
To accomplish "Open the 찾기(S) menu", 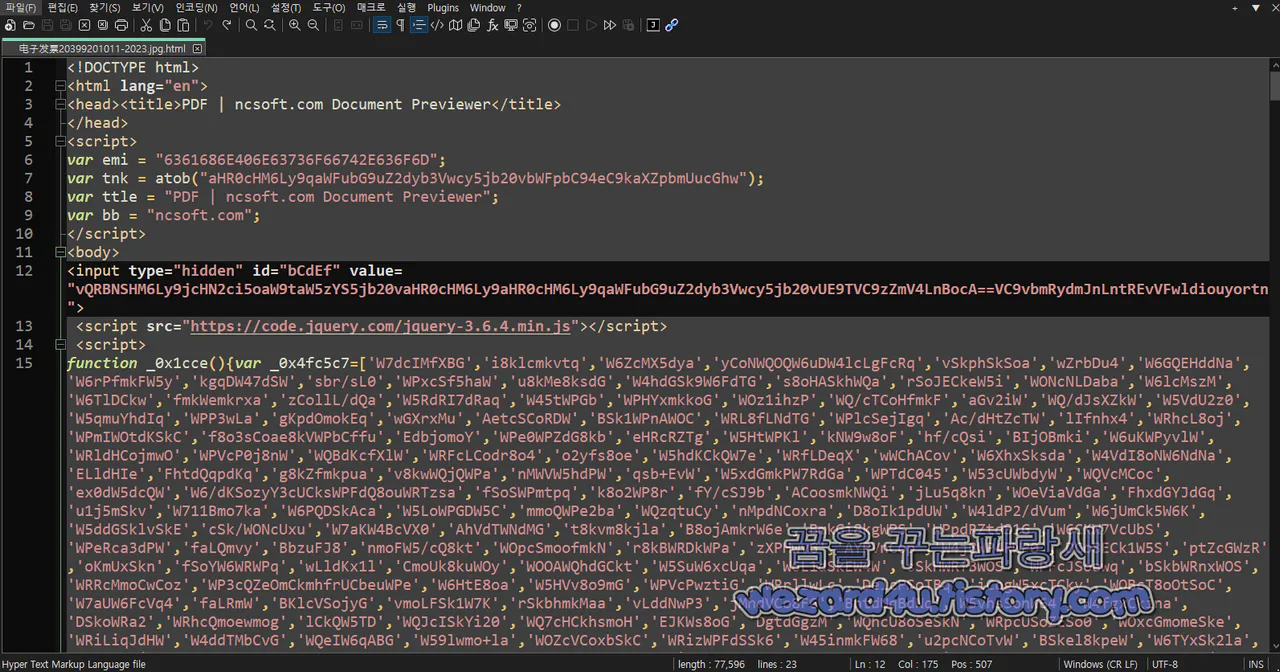I will 104,8.
